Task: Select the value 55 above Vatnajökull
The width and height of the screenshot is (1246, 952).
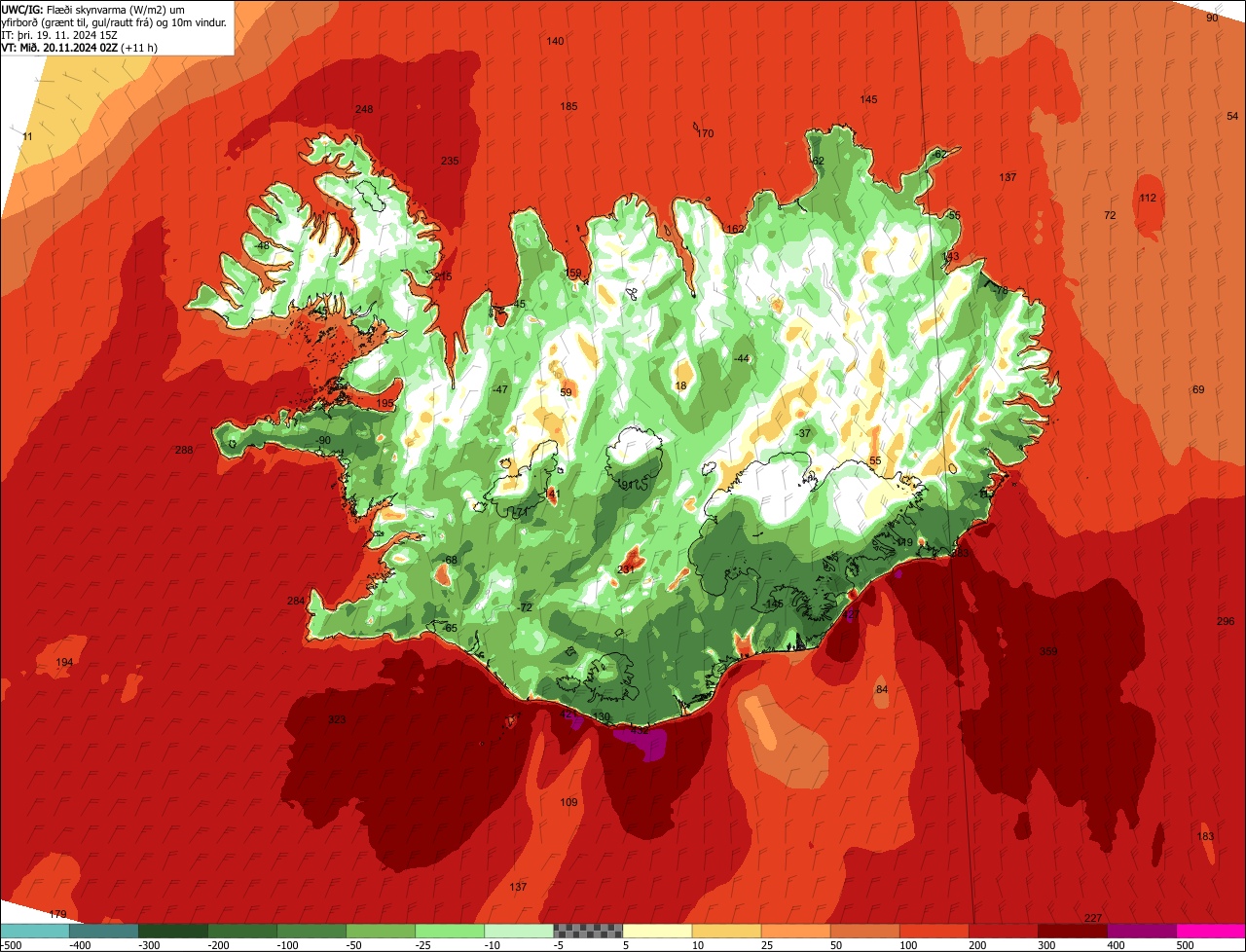Action: [x=875, y=460]
